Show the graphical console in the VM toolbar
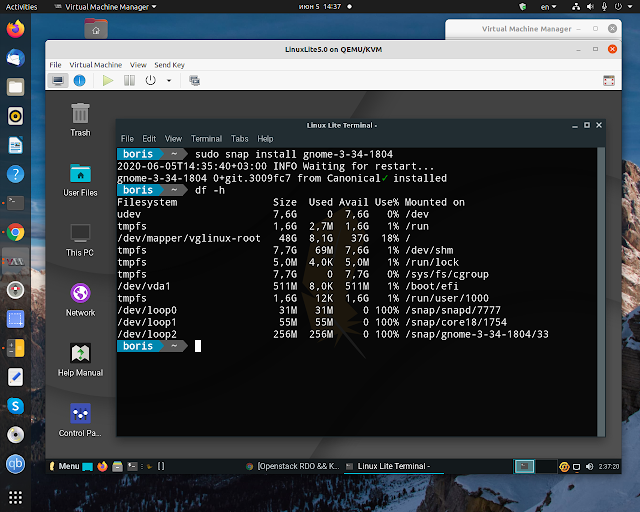The height and width of the screenshot is (512, 640). click(58, 80)
